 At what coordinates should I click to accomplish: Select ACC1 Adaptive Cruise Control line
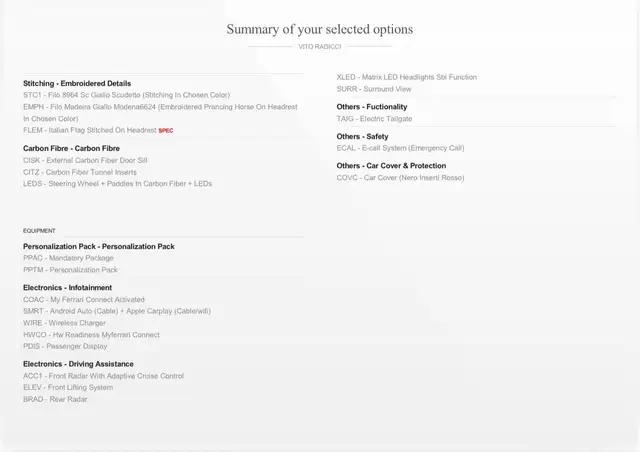(x=103, y=376)
